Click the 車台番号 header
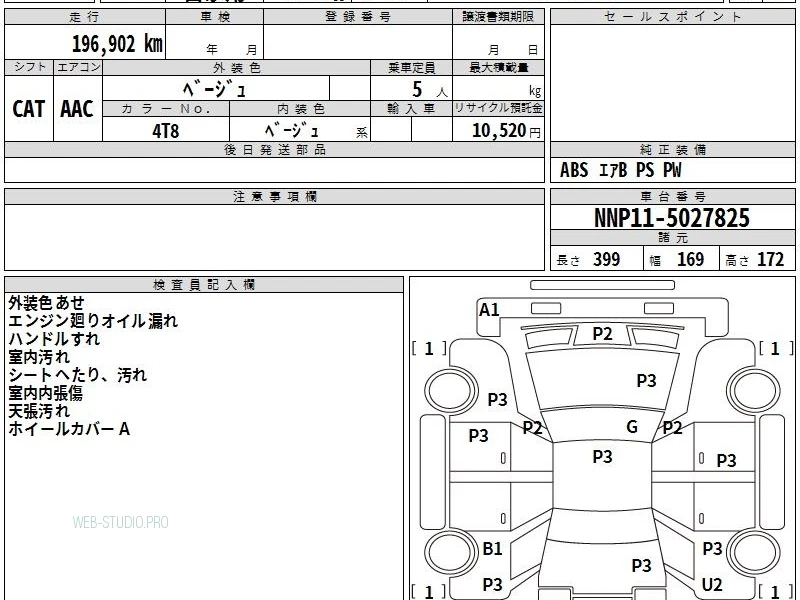Image resolution: width=800 pixels, height=600 pixels. [672, 196]
